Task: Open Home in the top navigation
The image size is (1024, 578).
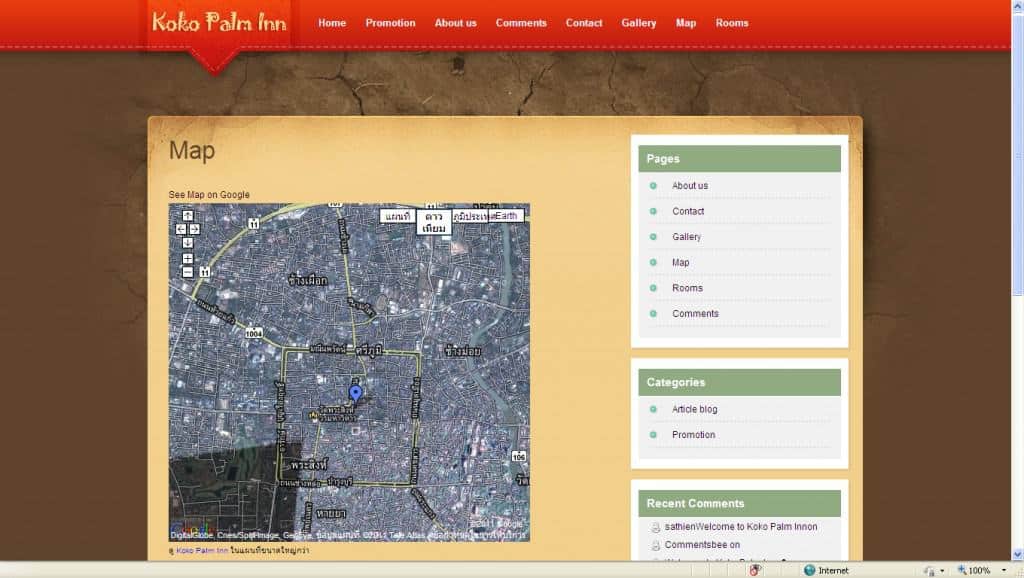Action: (x=332, y=23)
